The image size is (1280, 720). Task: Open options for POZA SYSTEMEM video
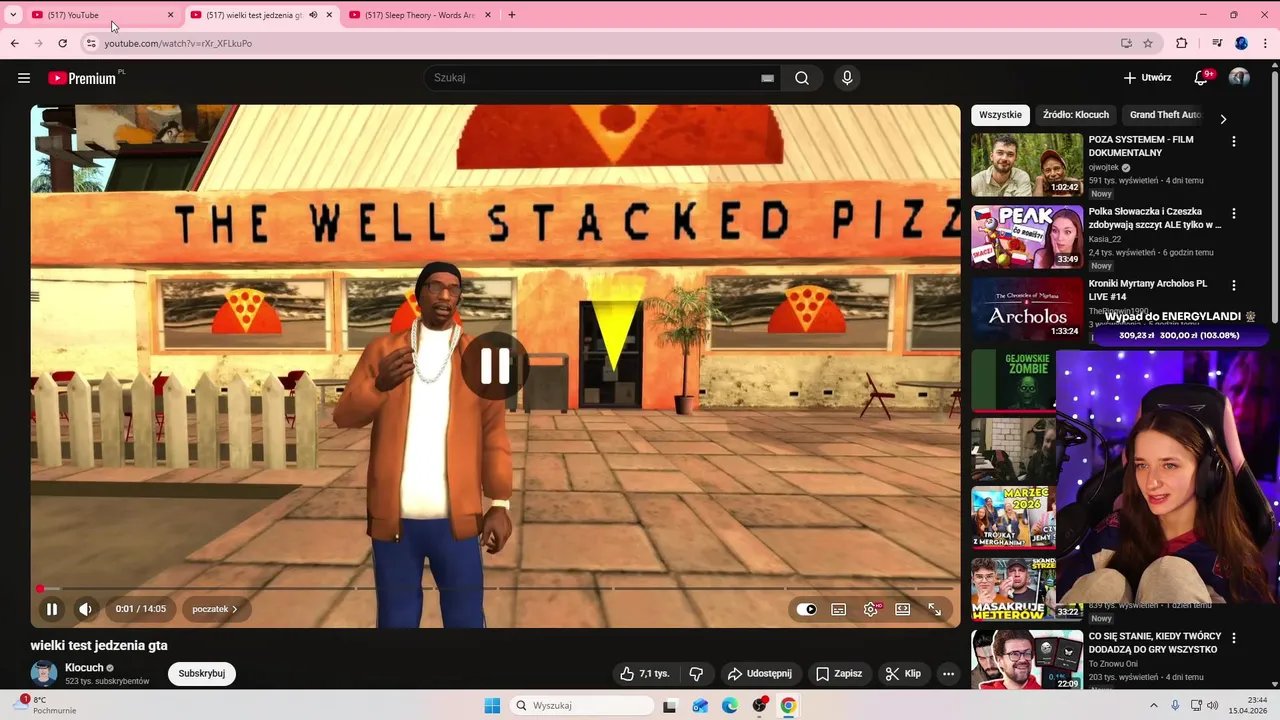pyautogui.click(x=1234, y=141)
